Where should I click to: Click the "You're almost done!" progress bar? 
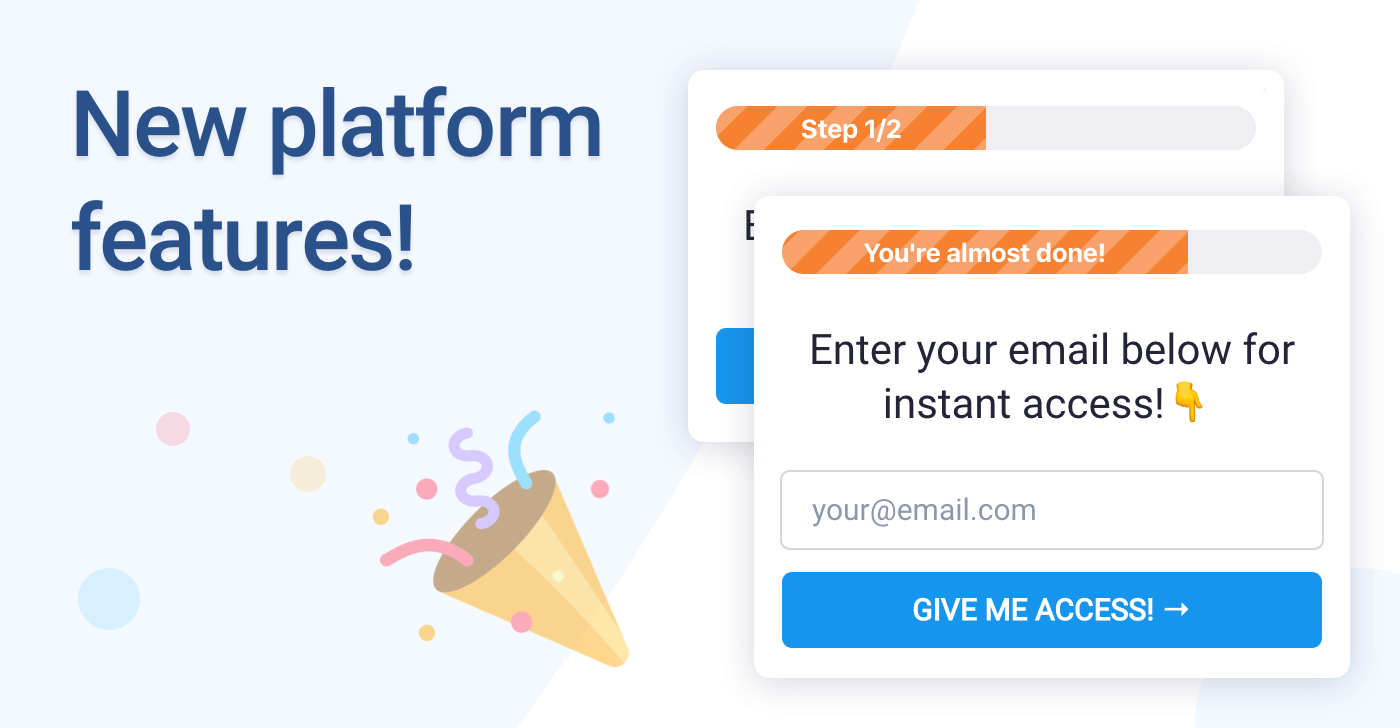tap(1052, 252)
